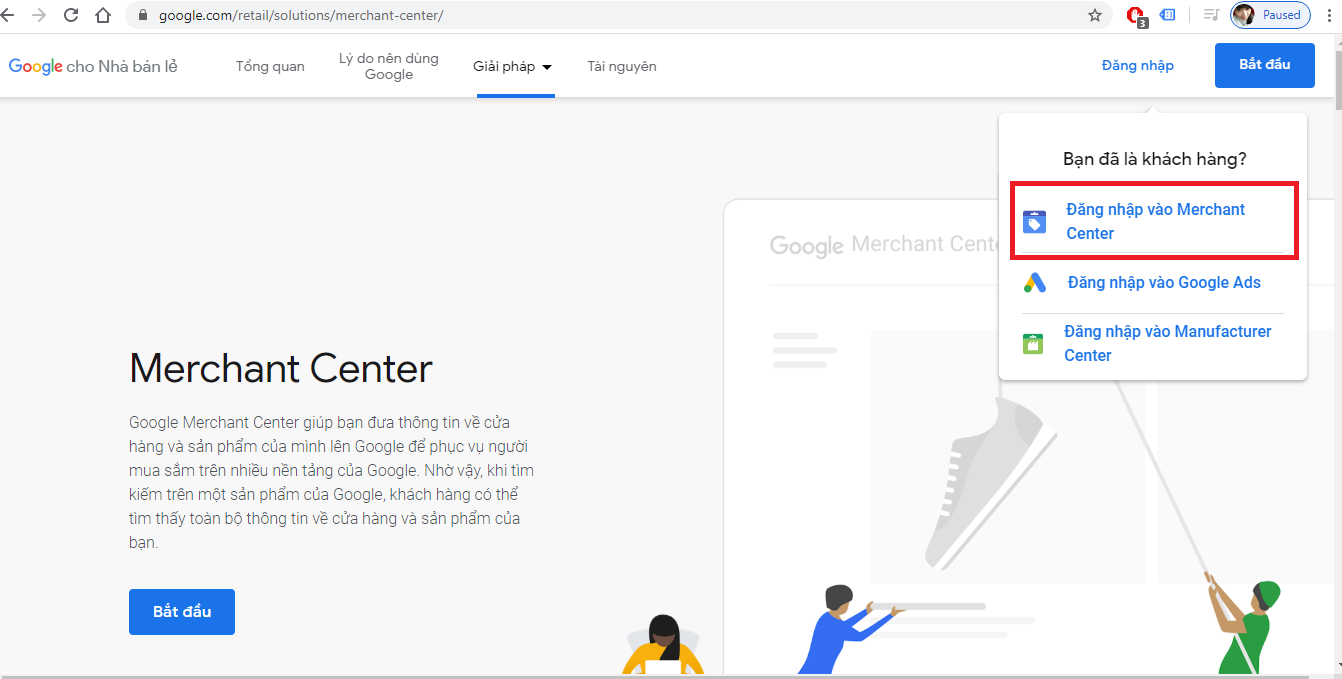The height and width of the screenshot is (679, 1342).
Task: Select Đăng nhập vào Google Ads link
Action: pos(1164,283)
